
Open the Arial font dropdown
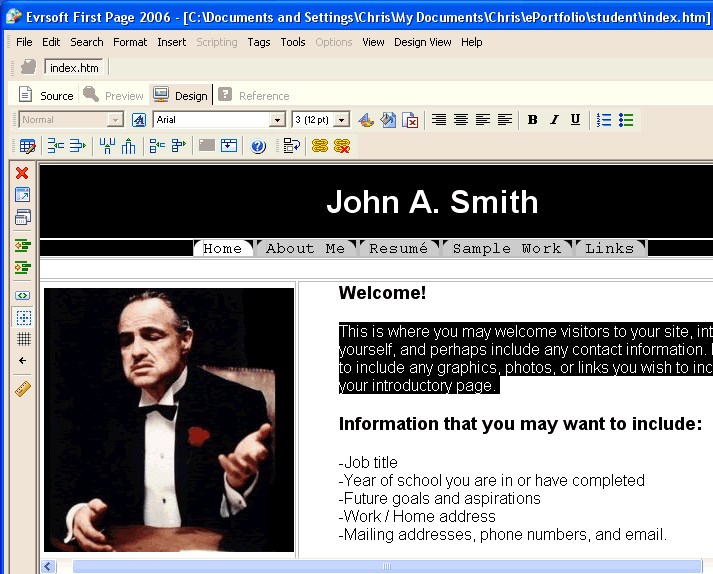tap(277, 120)
